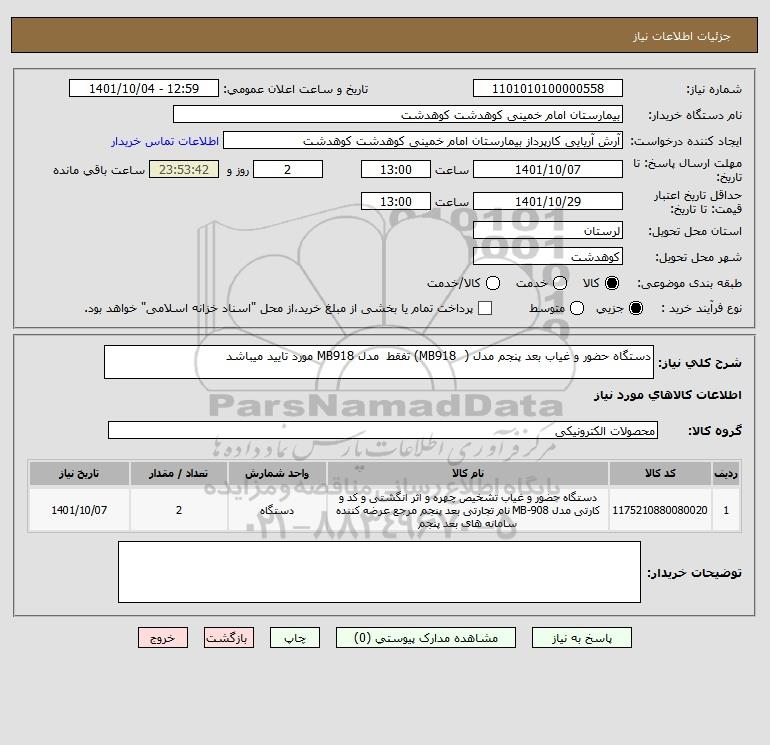Click the کد کالا column header
The image size is (770, 745).
pyautogui.click(x=660, y=473)
